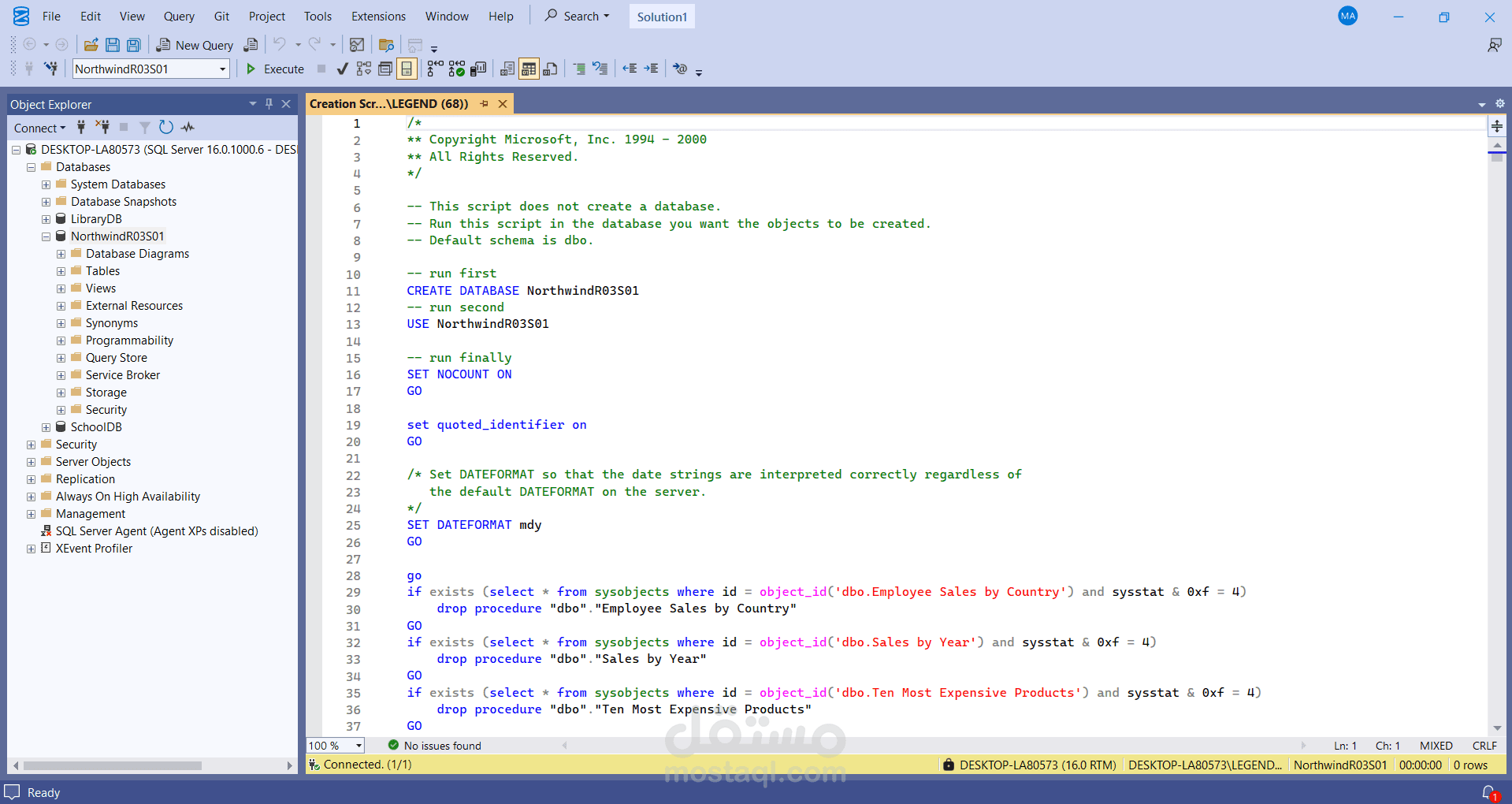
Task: Open the 100 % zoom level selector
Action: click(358, 746)
